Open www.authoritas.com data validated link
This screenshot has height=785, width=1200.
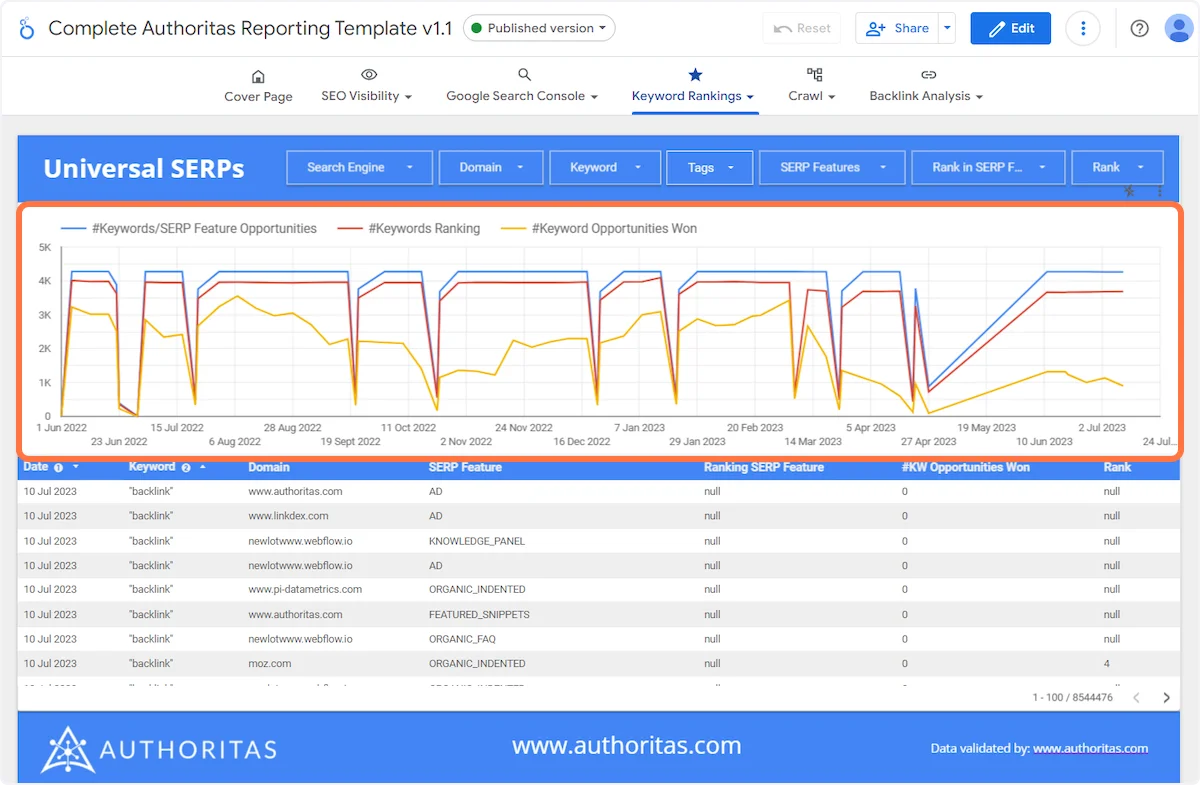coord(1090,748)
